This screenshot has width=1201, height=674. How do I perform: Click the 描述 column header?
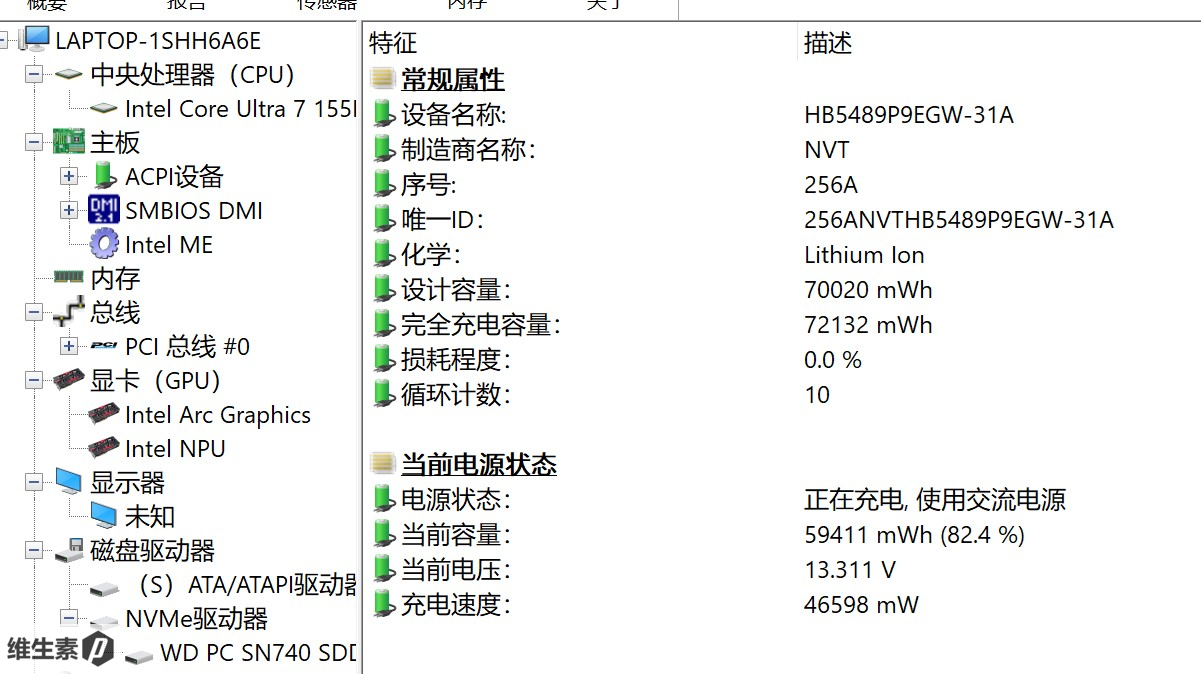point(828,43)
